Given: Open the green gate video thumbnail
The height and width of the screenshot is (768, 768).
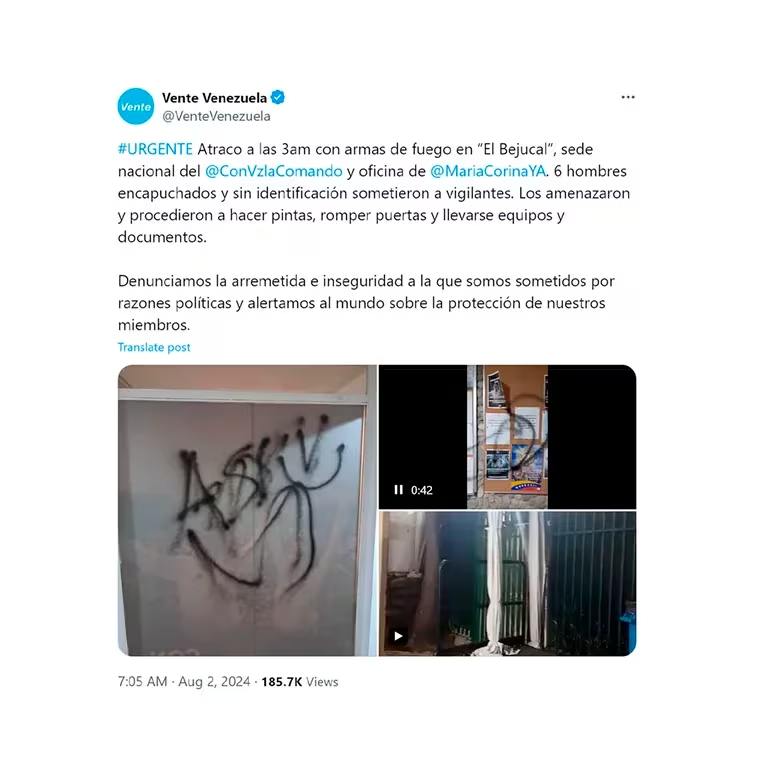Looking at the screenshot, I should point(507,584).
